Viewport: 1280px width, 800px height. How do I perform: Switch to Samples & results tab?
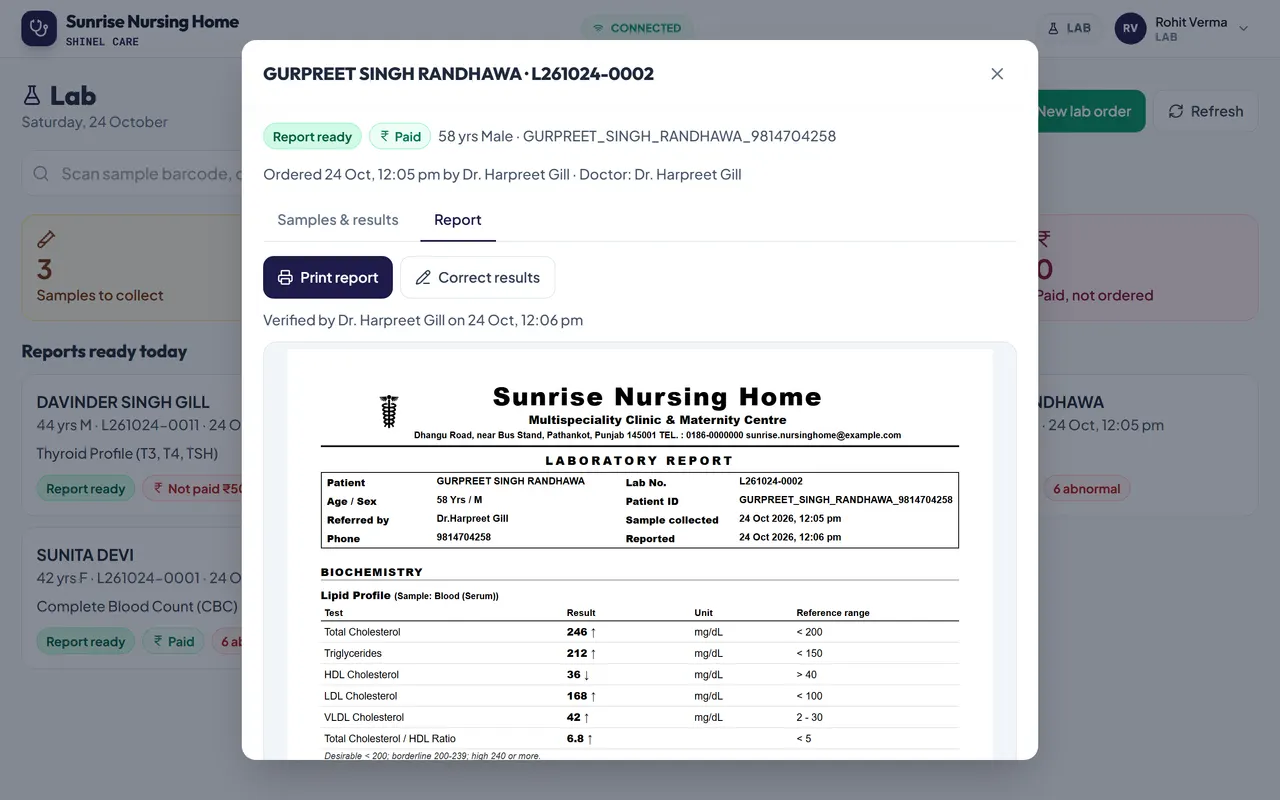[x=338, y=220]
